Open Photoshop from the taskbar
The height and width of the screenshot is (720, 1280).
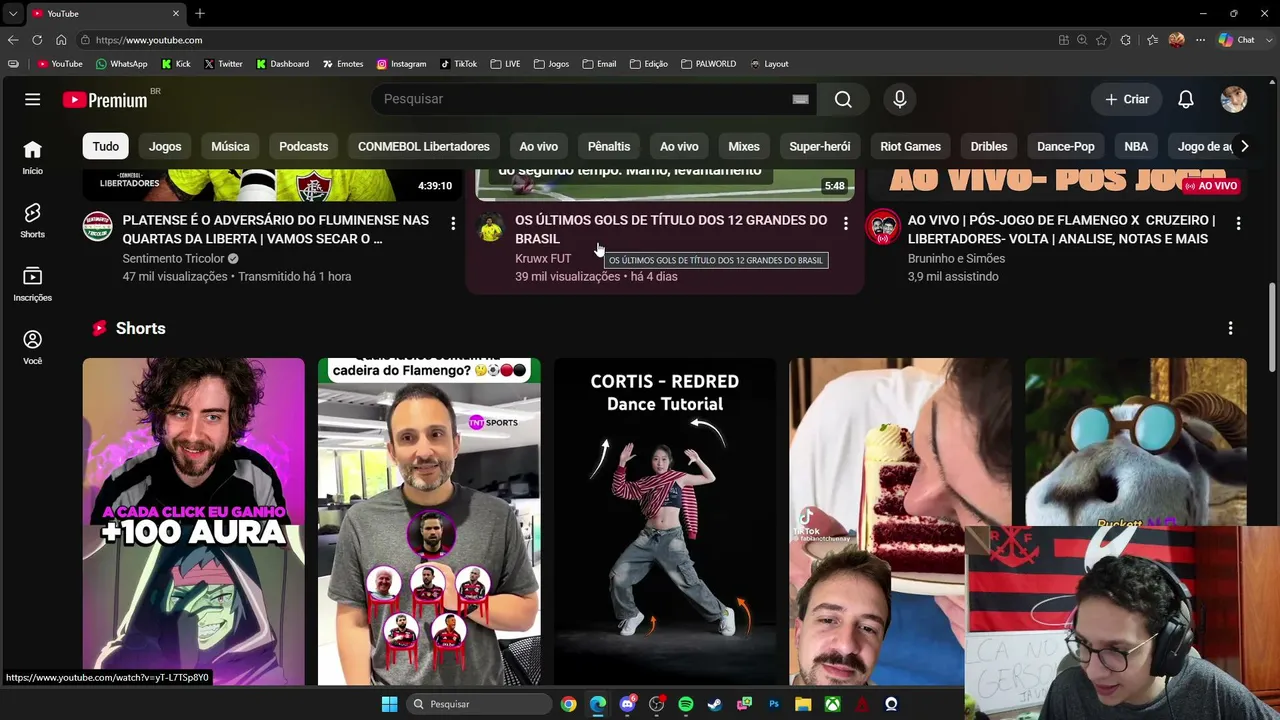pos(774,704)
